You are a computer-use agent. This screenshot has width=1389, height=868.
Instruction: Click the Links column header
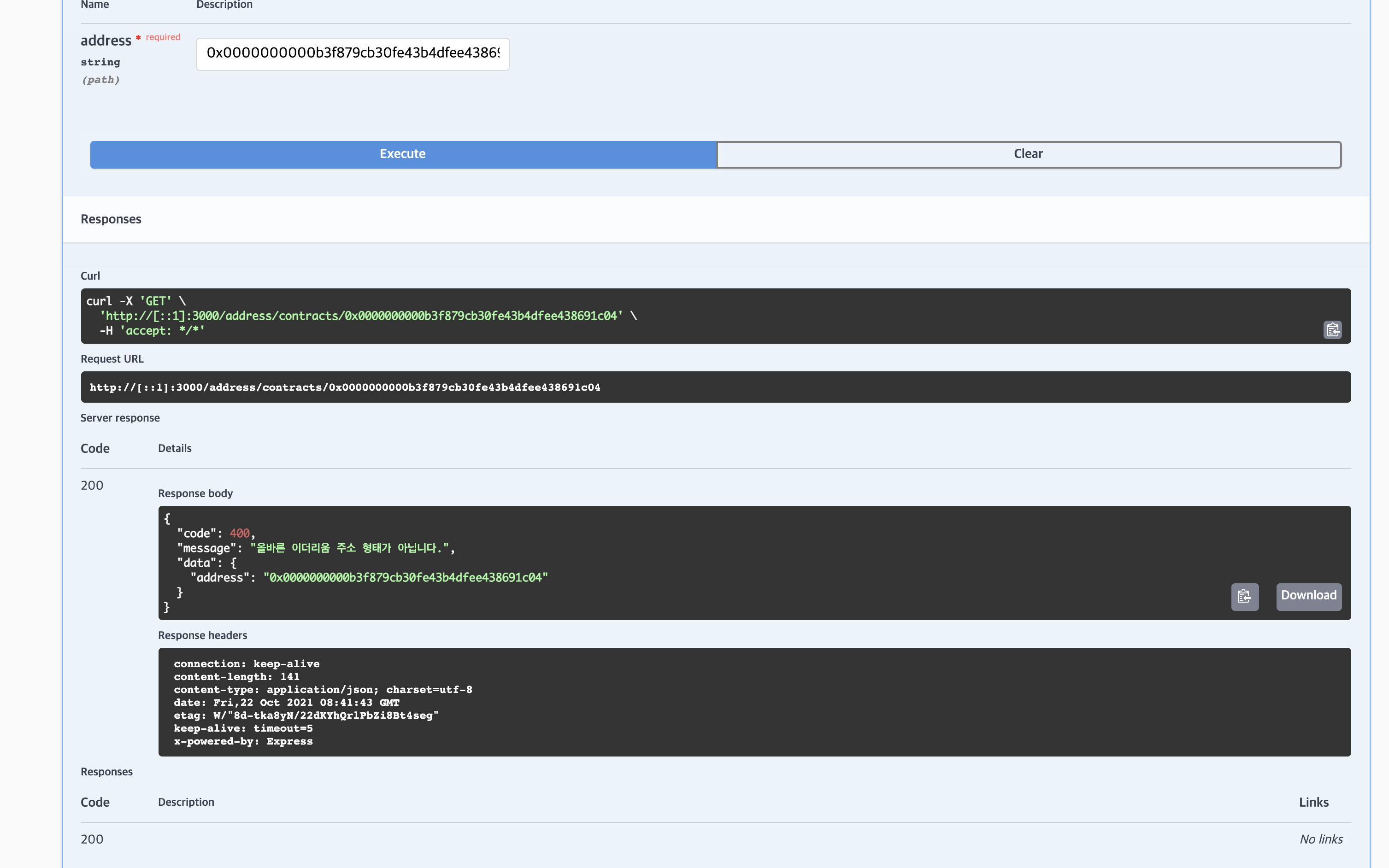click(1313, 803)
